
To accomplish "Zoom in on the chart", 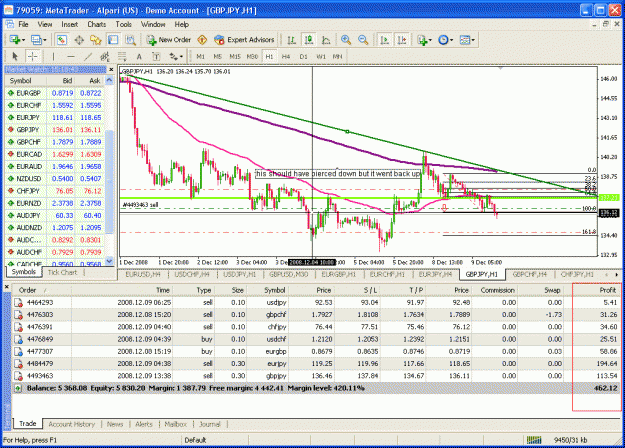I will pyautogui.click(x=346, y=40).
